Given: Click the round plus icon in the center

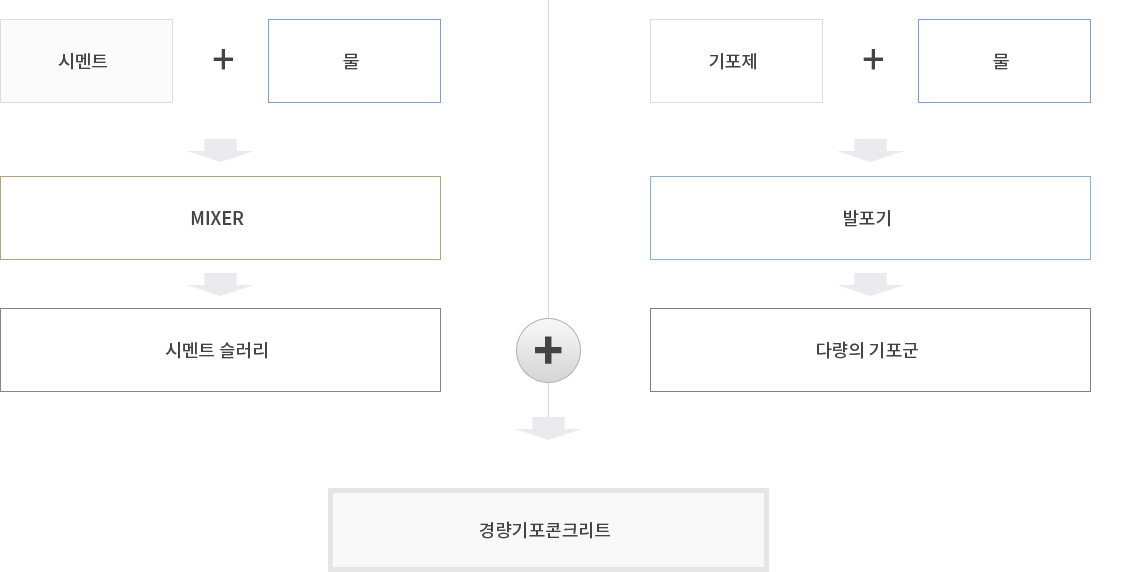Looking at the screenshot, I should (x=548, y=350).
